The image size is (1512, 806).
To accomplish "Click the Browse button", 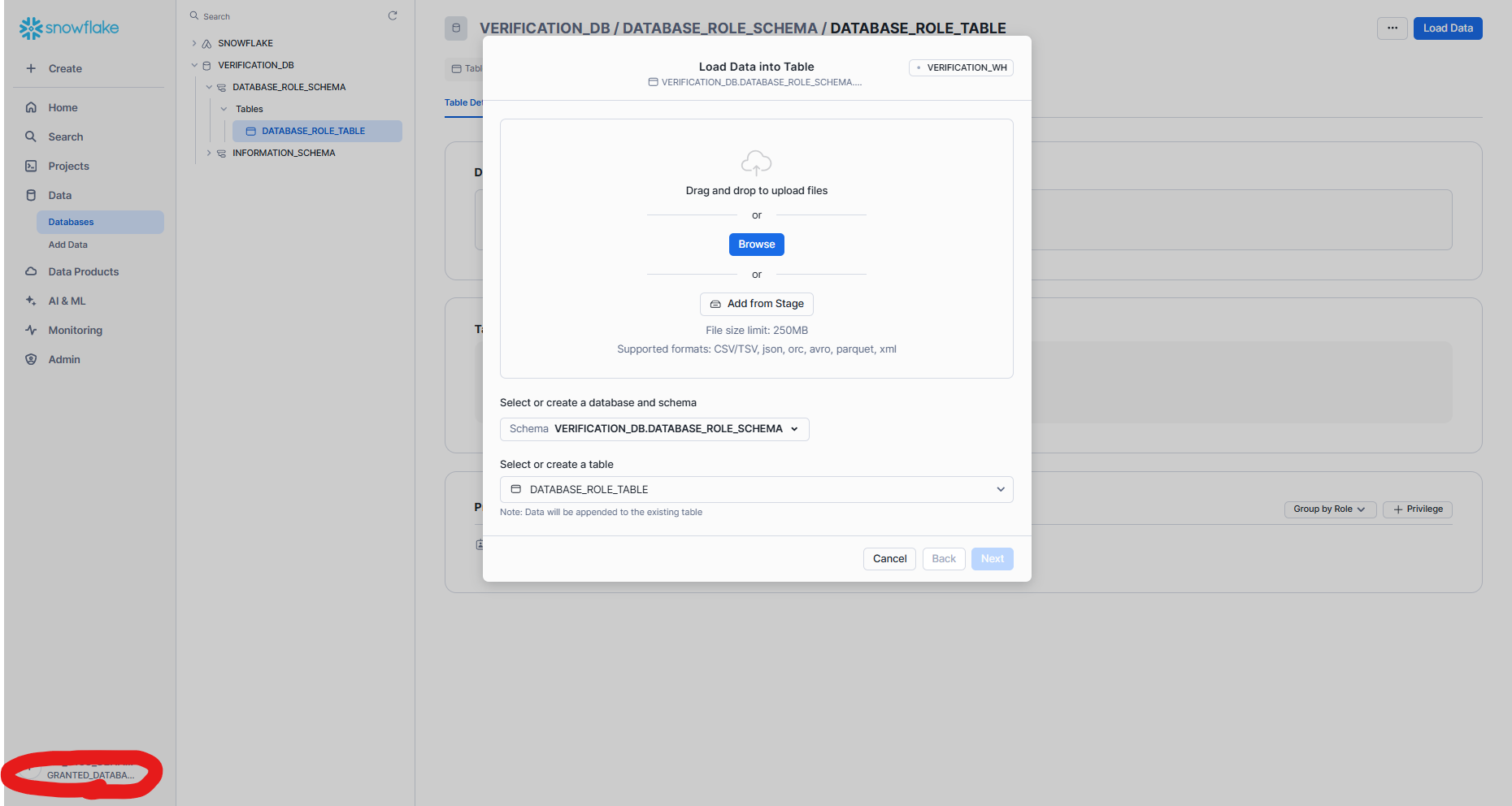I will coord(756,245).
